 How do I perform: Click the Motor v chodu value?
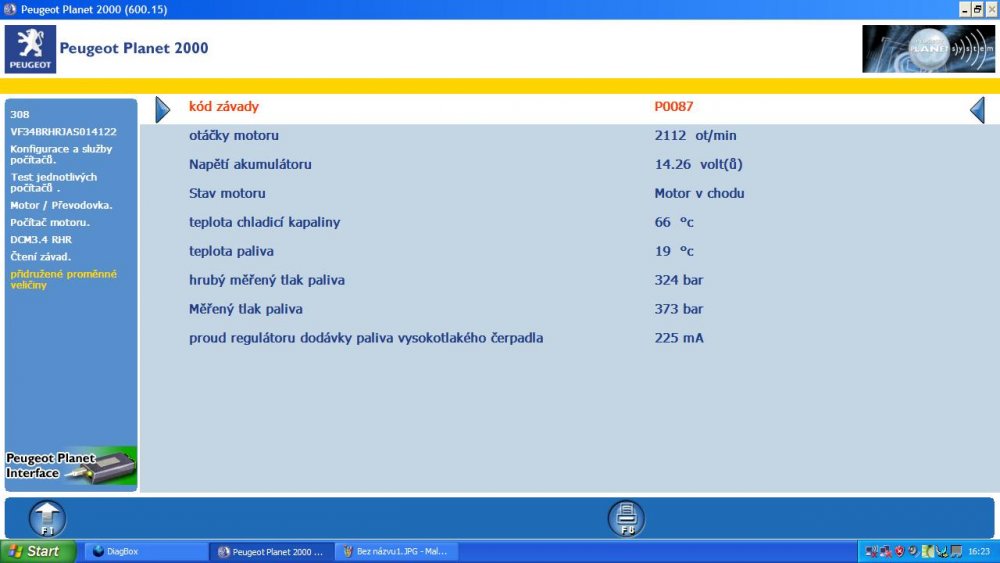click(x=699, y=193)
